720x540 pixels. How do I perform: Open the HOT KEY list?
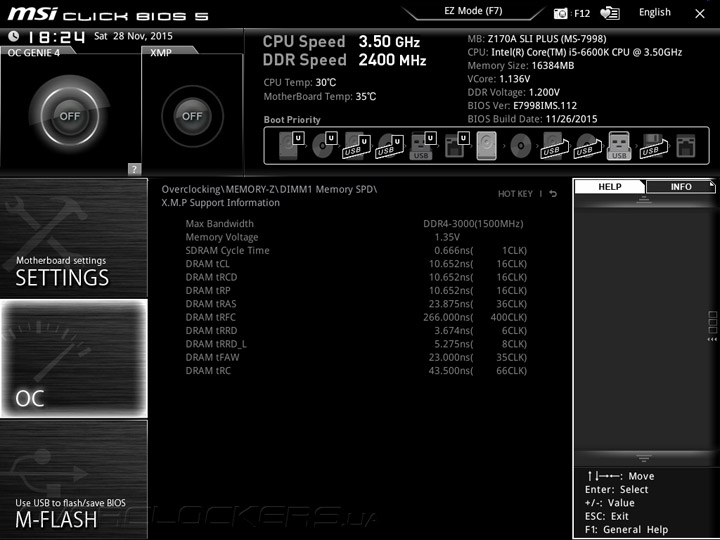[515, 194]
